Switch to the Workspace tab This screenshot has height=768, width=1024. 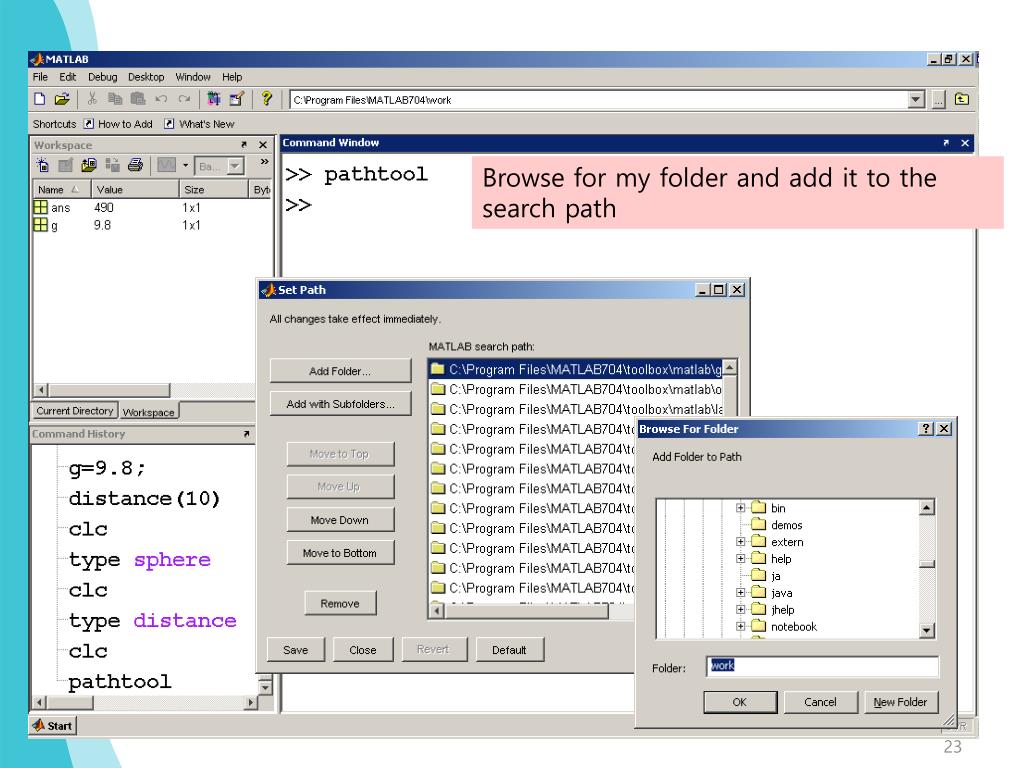point(149,412)
